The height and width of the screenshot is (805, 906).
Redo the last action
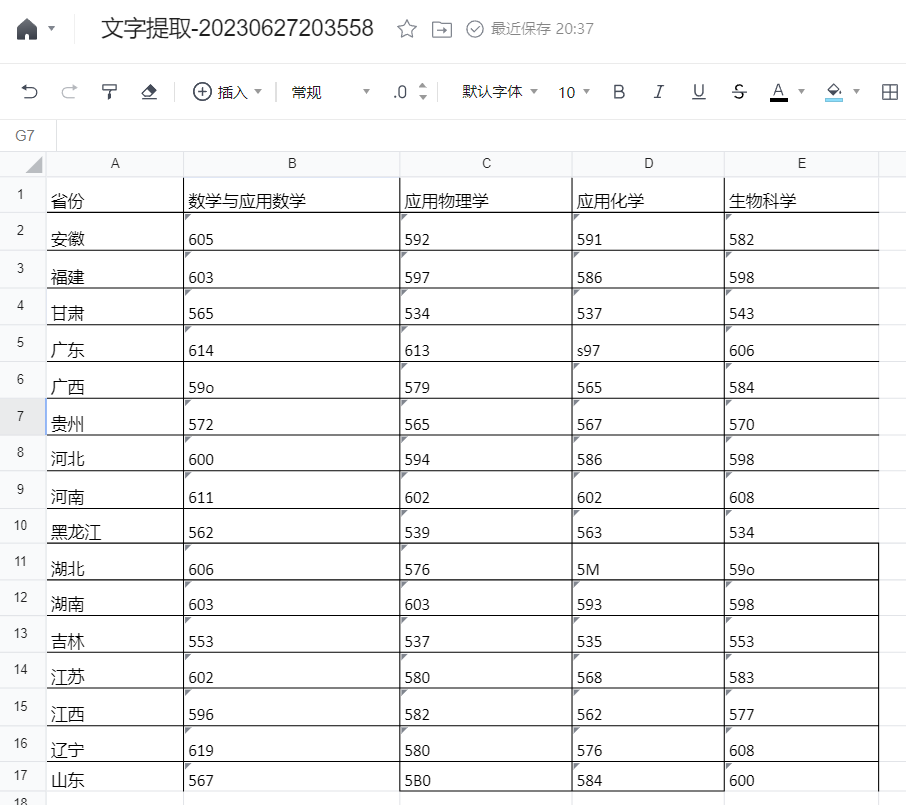point(69,92)
